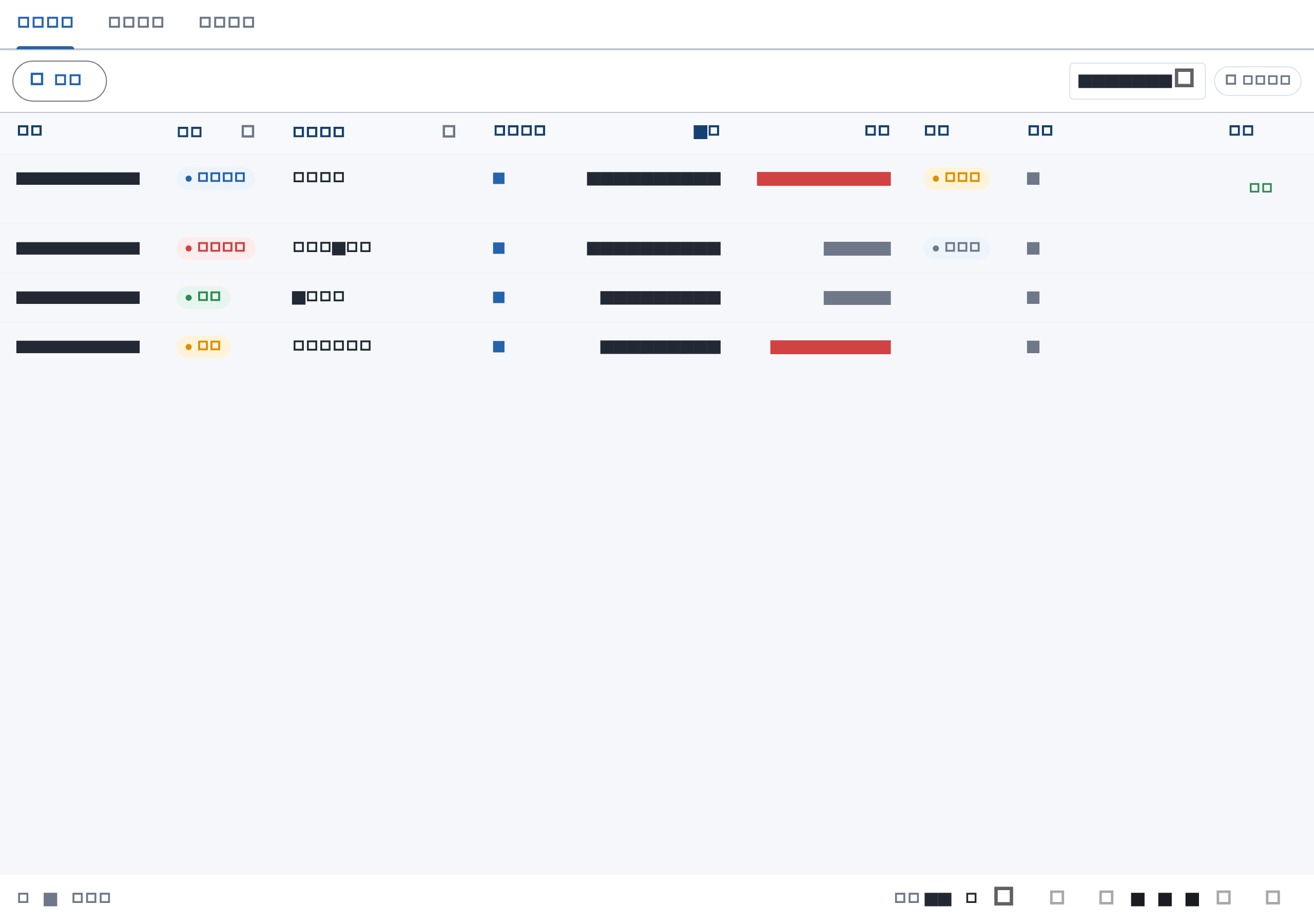Click the orange tag badge in the first row
Image resolution: width=1314 pixels, height=924 pixels.
tap(957, 179)
